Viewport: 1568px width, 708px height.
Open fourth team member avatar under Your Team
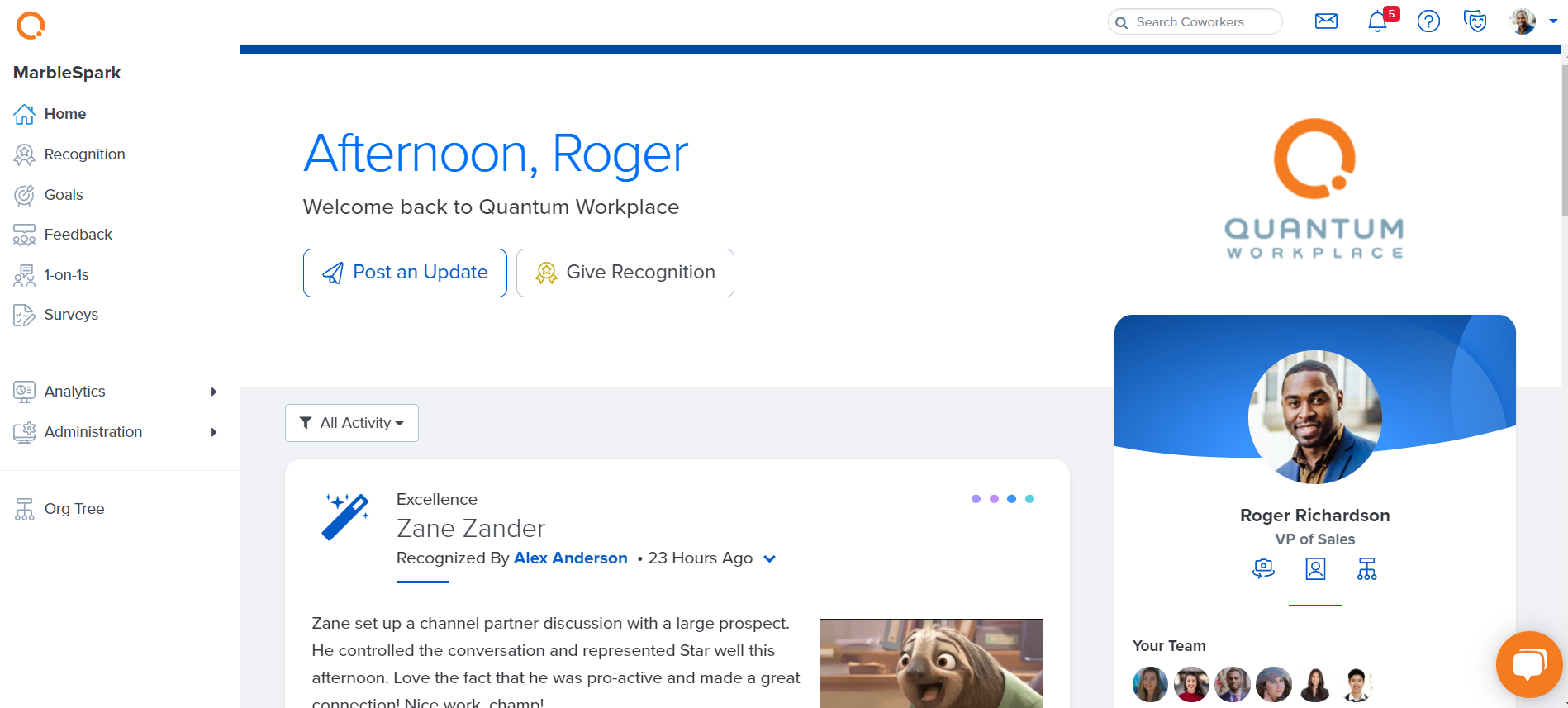pos(1274,684)
